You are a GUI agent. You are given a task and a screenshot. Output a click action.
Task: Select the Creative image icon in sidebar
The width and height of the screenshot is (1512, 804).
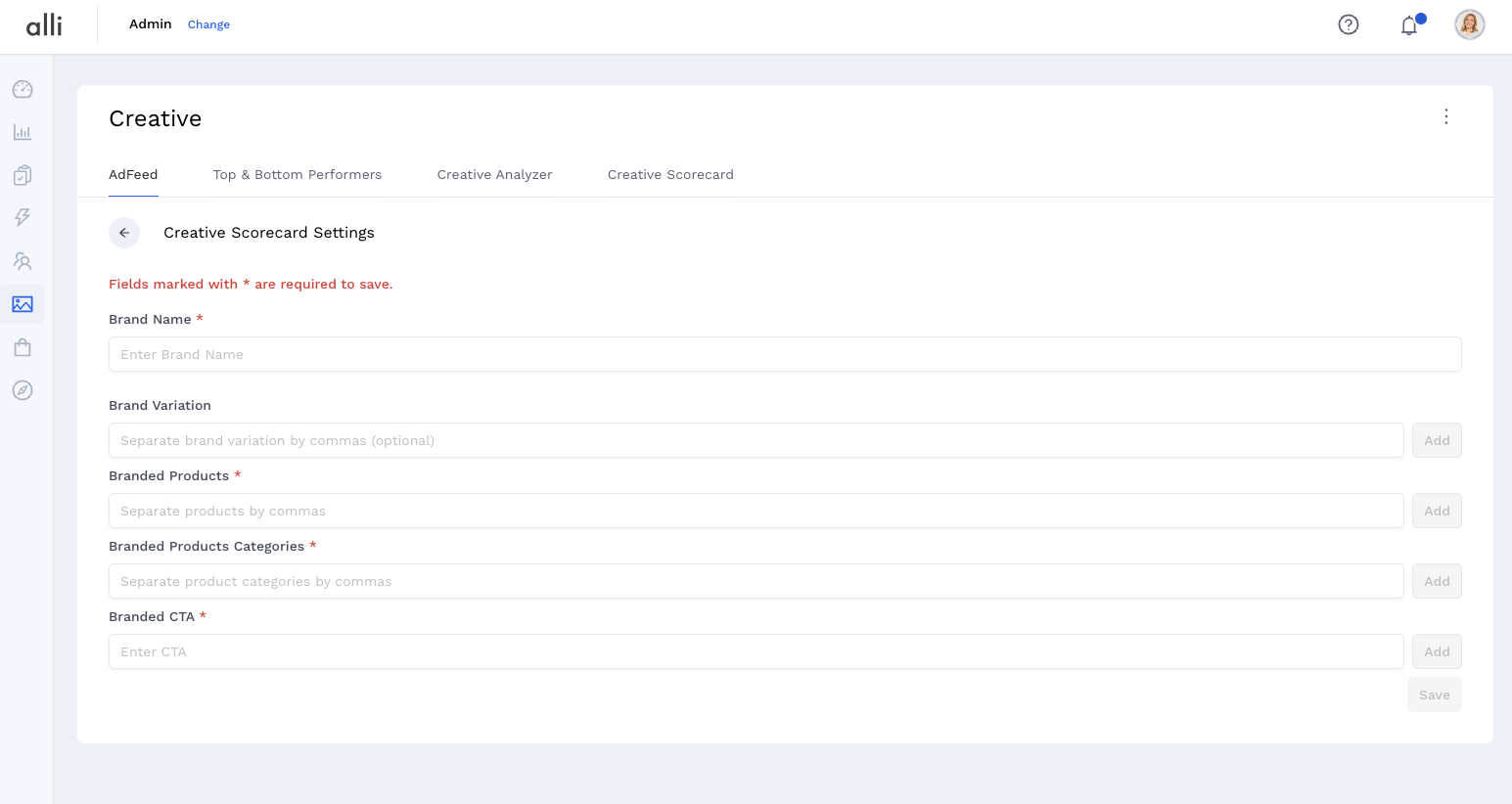point(23,304)
